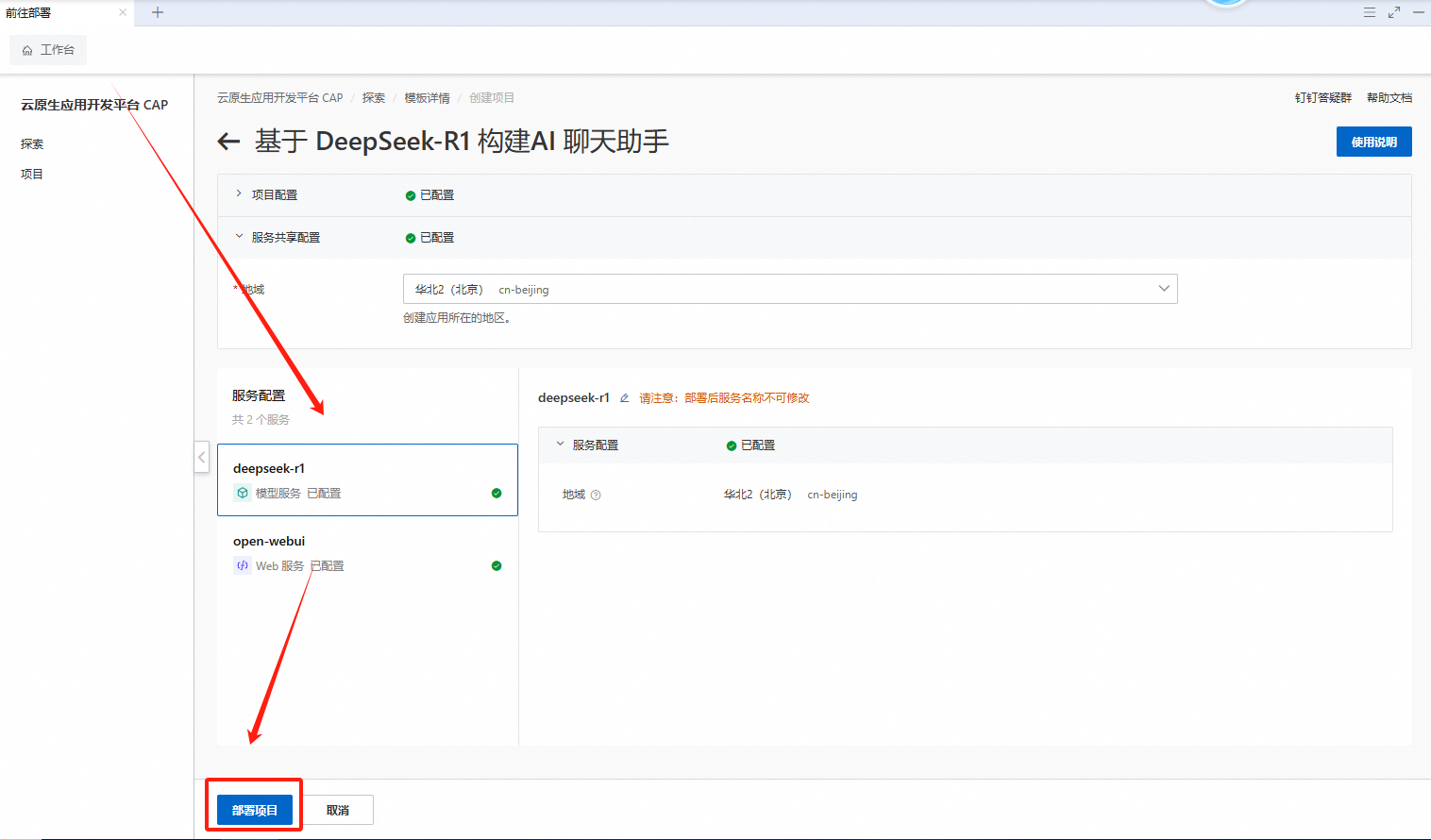Select the deepseek-r1 service card
This screenshot has height=840, width=1431.
pos(367,479)
